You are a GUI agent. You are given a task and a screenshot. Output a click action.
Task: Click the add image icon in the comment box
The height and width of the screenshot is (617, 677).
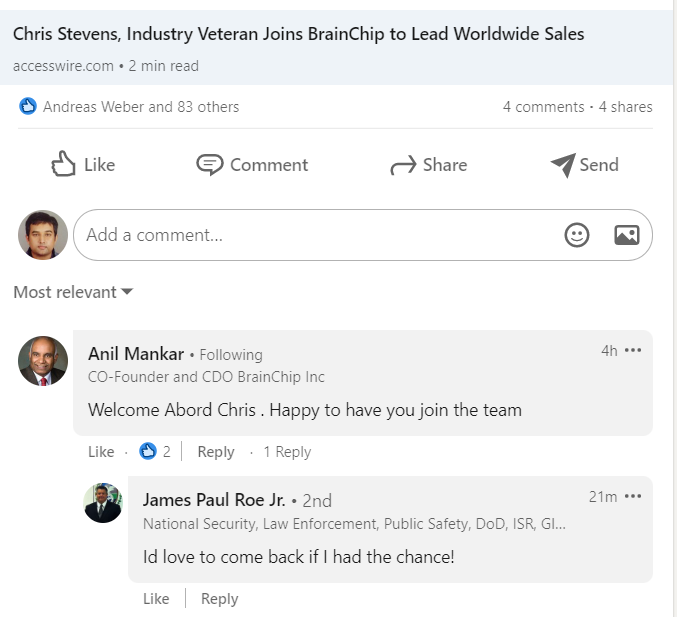[627, 235]
